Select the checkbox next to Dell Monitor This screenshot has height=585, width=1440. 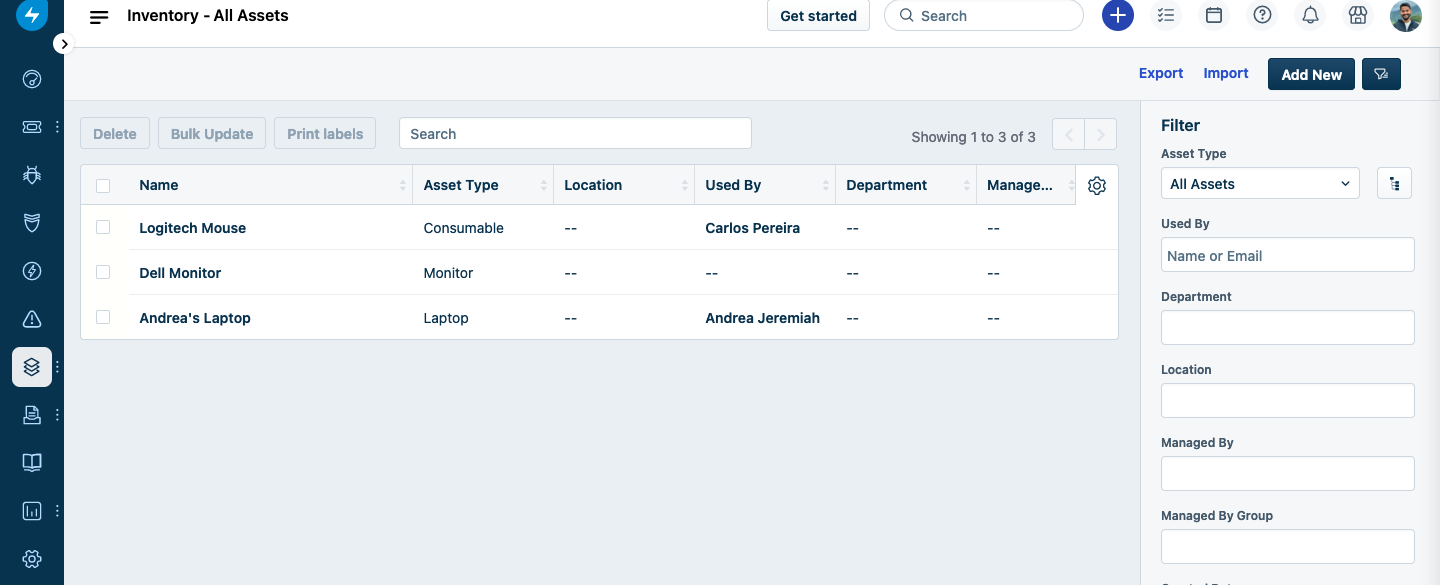pyautogui.click(x=103, y=272)
